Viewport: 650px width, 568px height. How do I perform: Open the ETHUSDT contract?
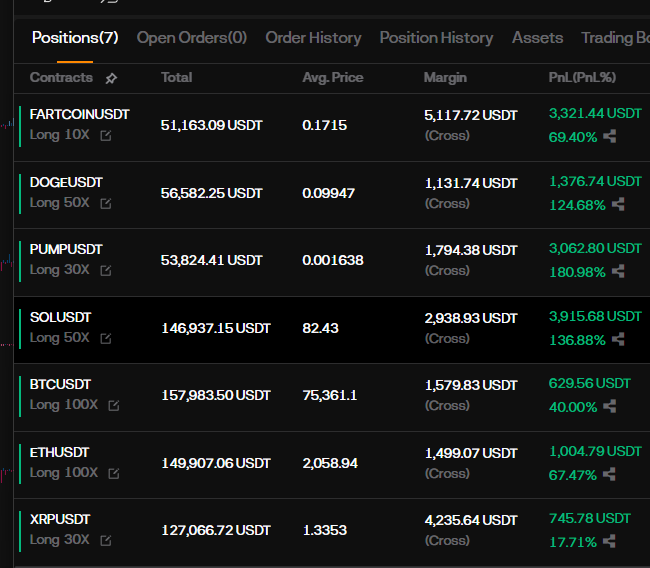[59, 452]
